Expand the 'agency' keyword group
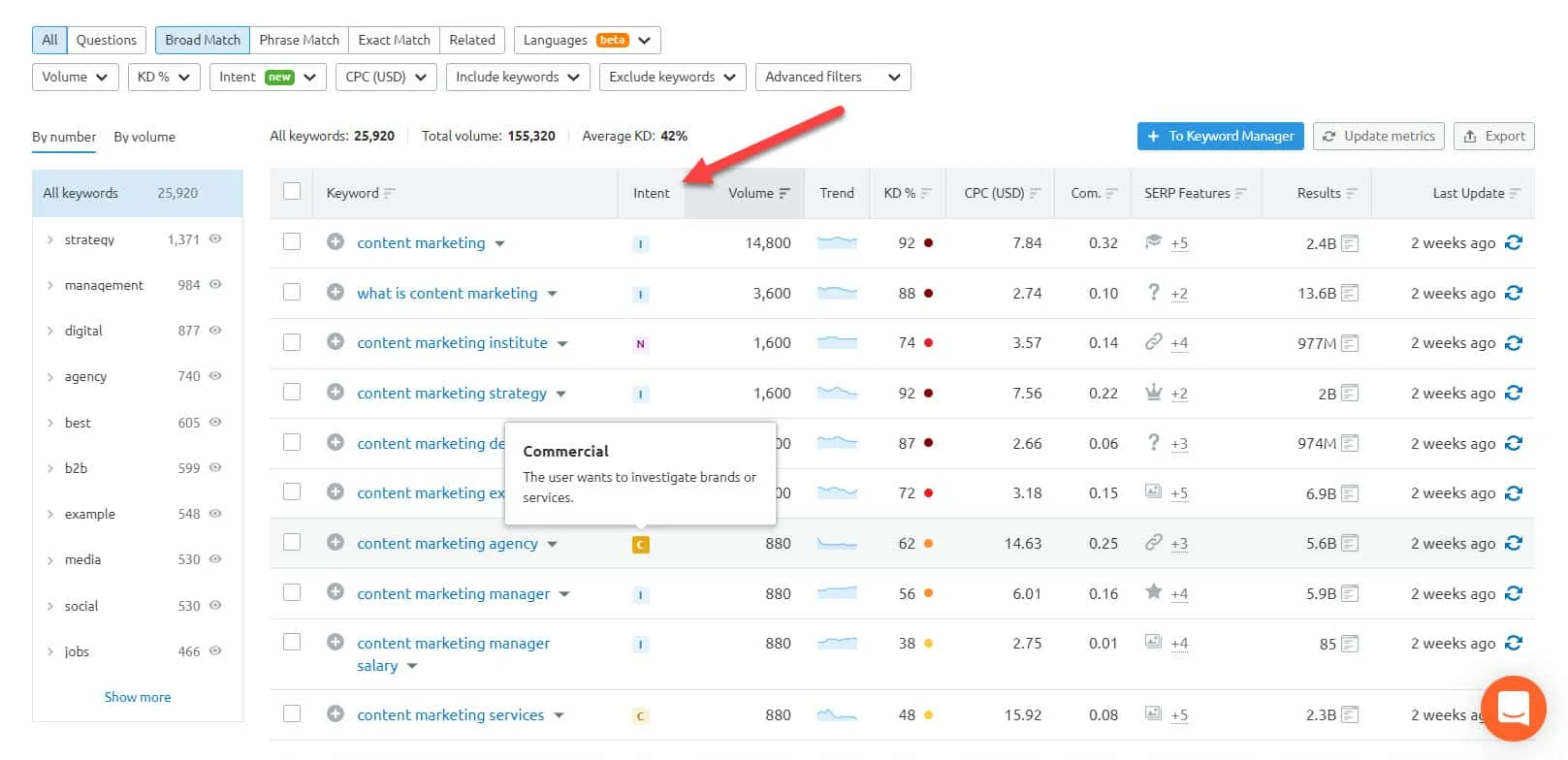This screenshot has height=760, width=1568. click(50, 377)
